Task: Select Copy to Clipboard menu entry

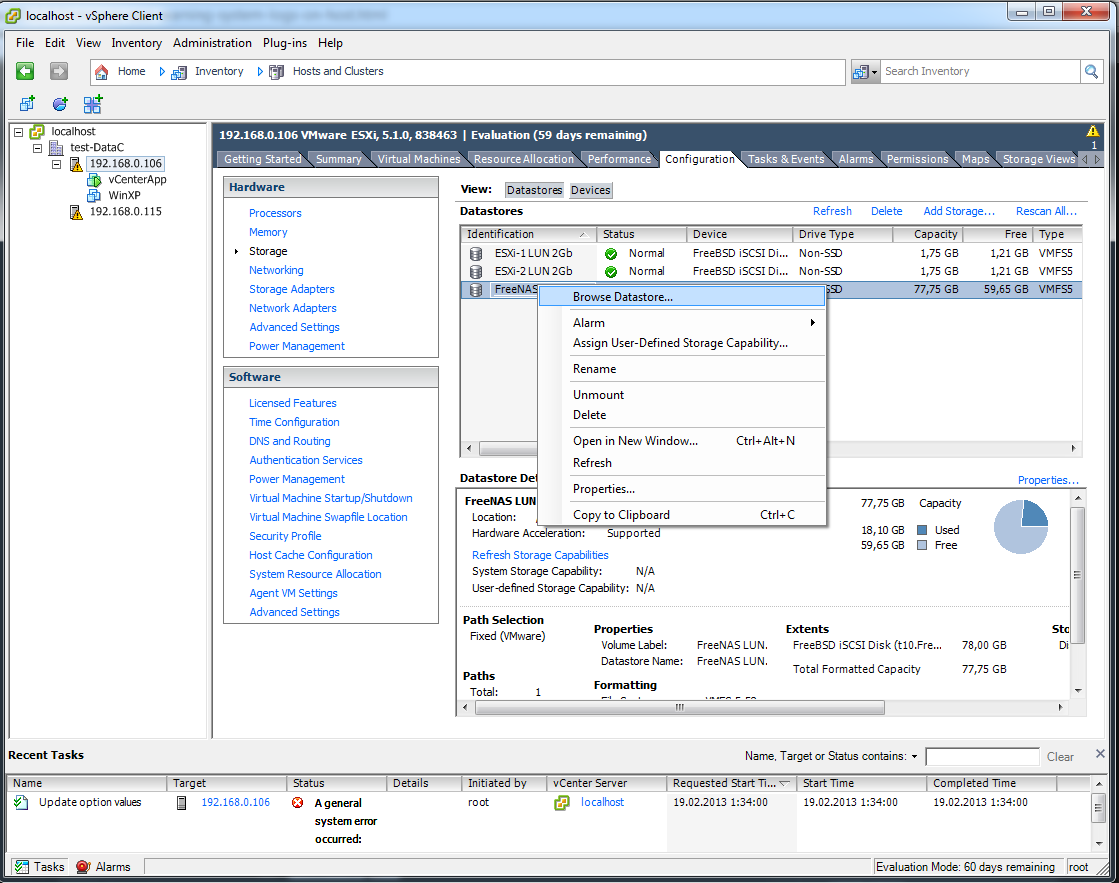Action: pos(682,515)
